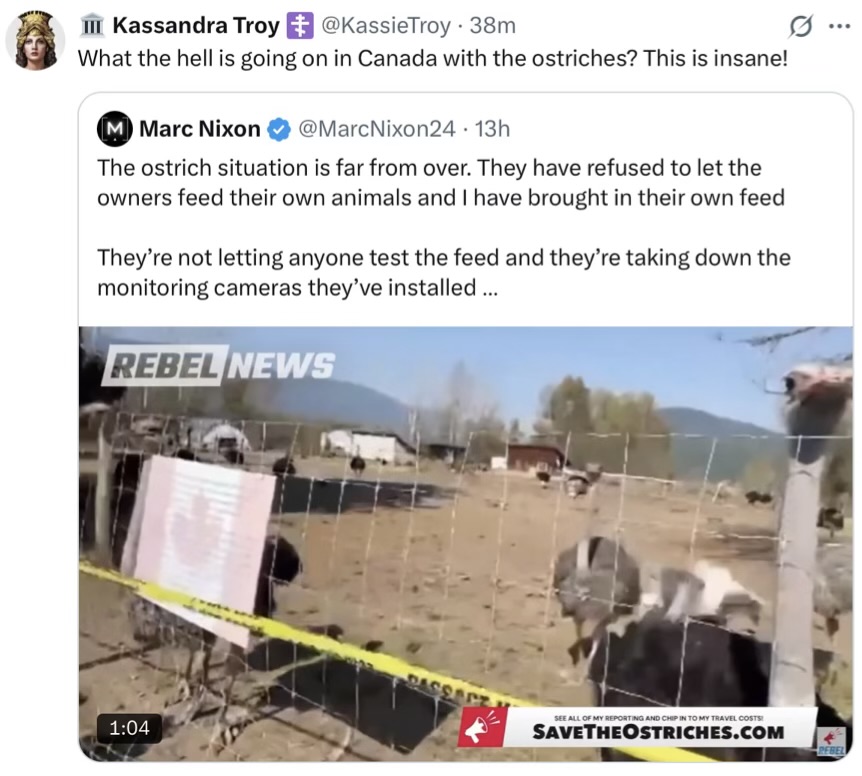This screenshot has height=776, width=862.
Task: Play the ostrich farm video
Action: 466,544
